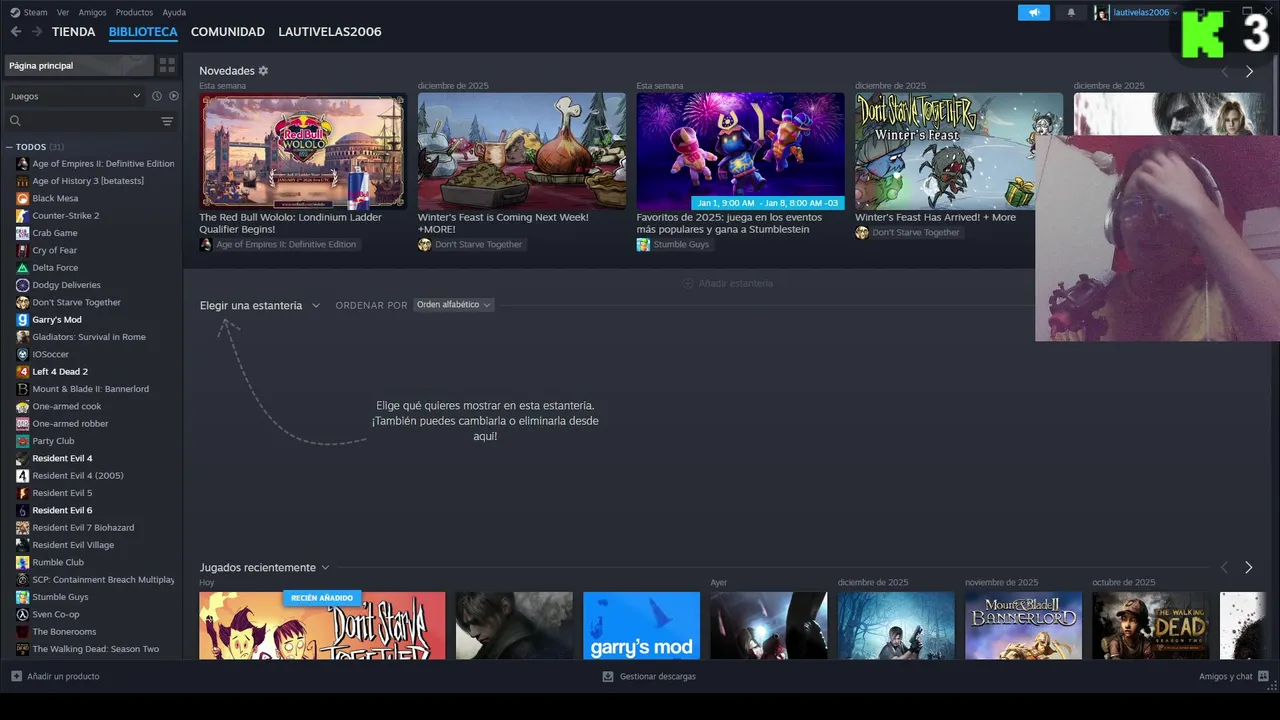The height and width of the screenshot is (720, 1280).
Task: Select Cry of Fear in game list
Action: [54, 250]
